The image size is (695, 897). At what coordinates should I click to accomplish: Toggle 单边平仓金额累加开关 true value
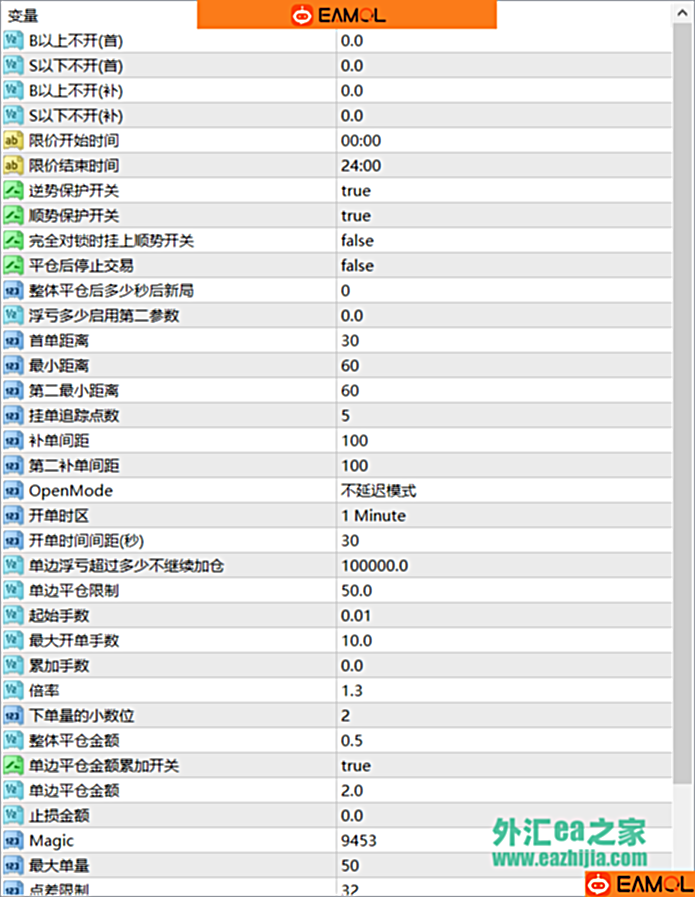coord(355,766)
